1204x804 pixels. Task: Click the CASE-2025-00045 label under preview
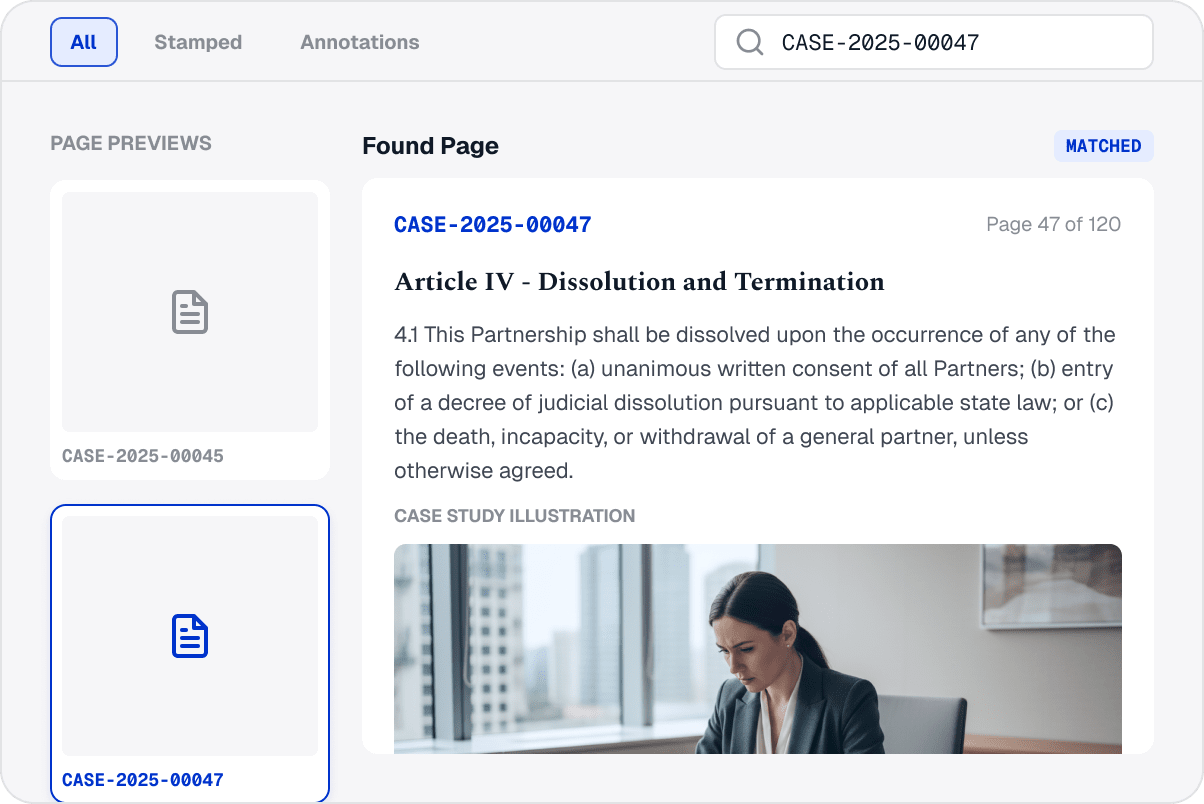[143, 456]
